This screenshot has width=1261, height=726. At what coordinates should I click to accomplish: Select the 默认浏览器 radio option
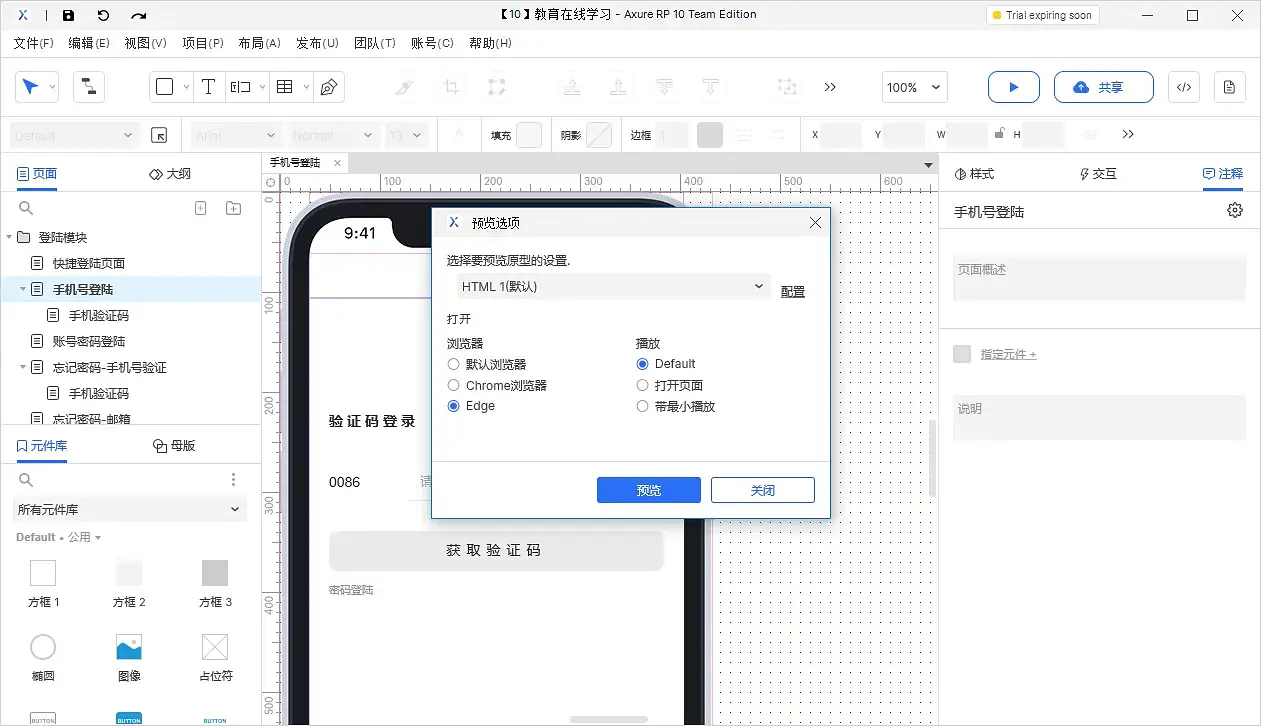452,364
